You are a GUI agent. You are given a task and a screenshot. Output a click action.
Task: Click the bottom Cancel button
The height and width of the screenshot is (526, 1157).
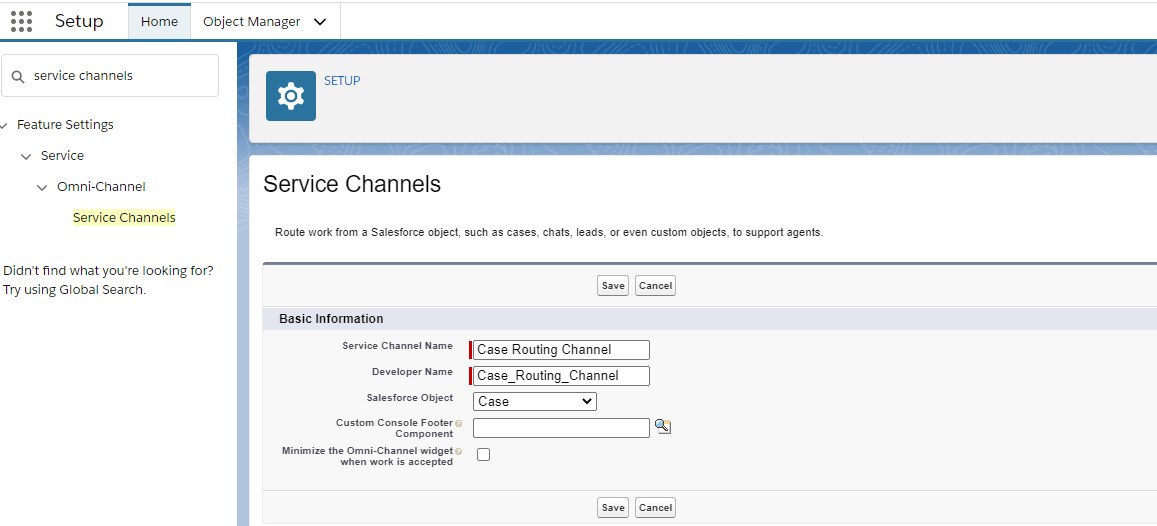coord(655,508)
